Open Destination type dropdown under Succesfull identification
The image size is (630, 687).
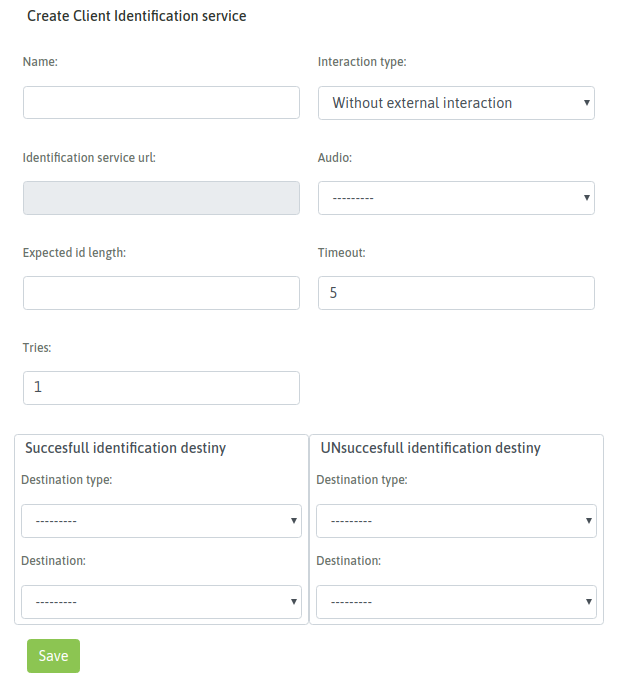pyautogui.click(x=161, y=521)
